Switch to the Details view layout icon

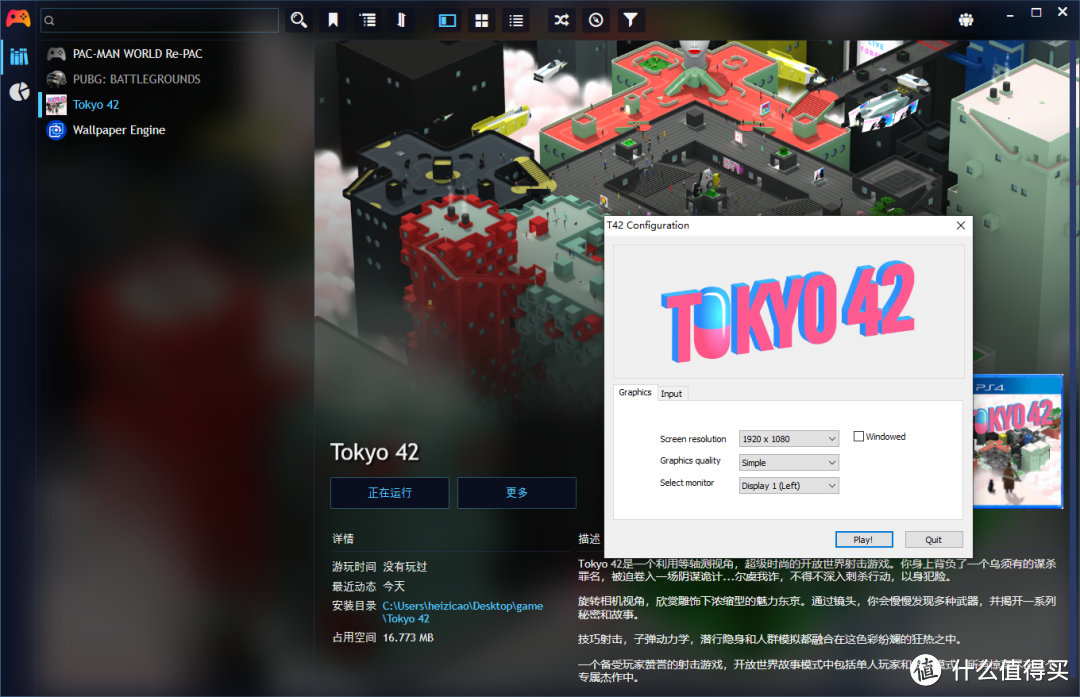tap(447, 20)
